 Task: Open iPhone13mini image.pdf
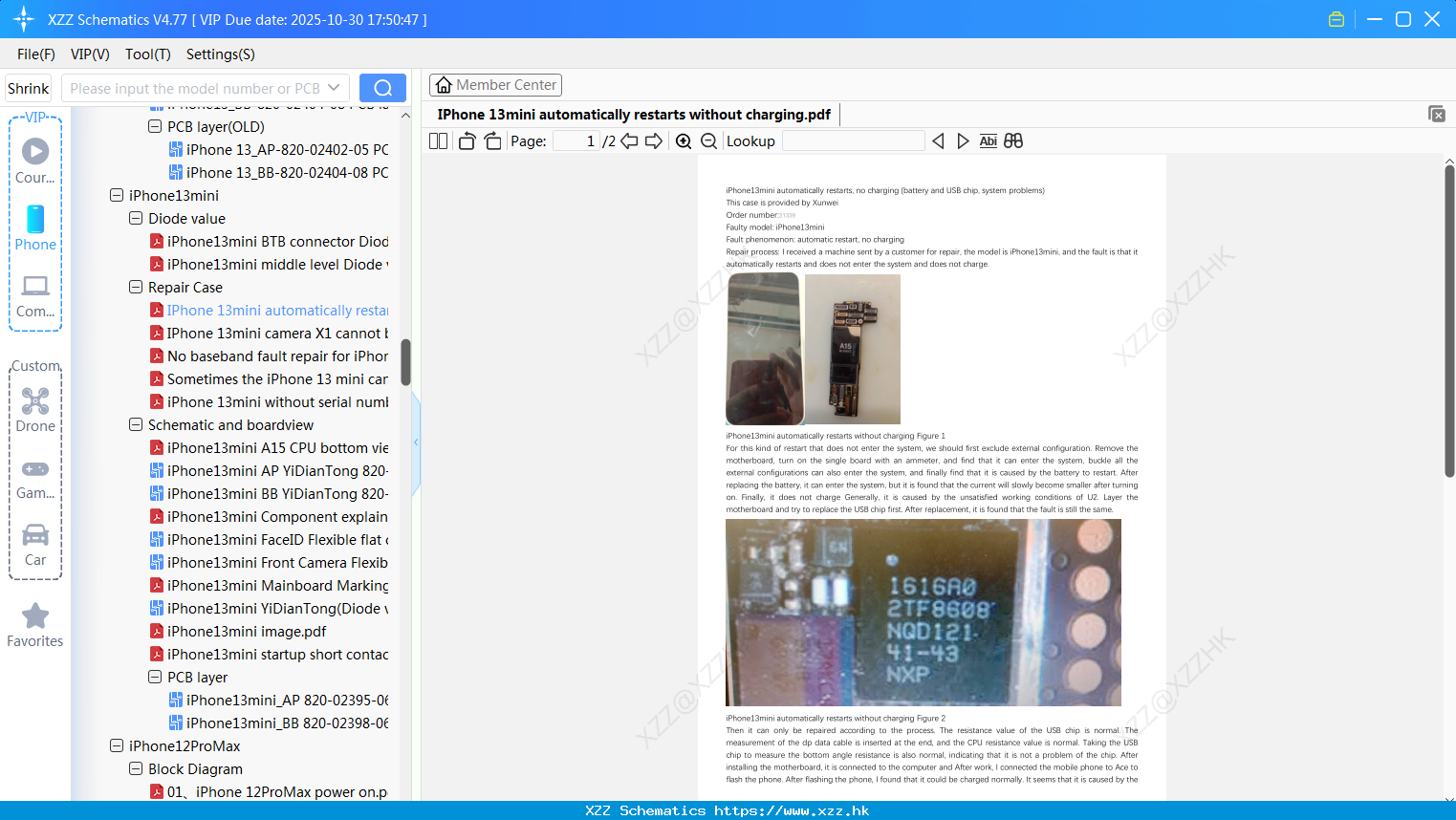tap(238, 631)
